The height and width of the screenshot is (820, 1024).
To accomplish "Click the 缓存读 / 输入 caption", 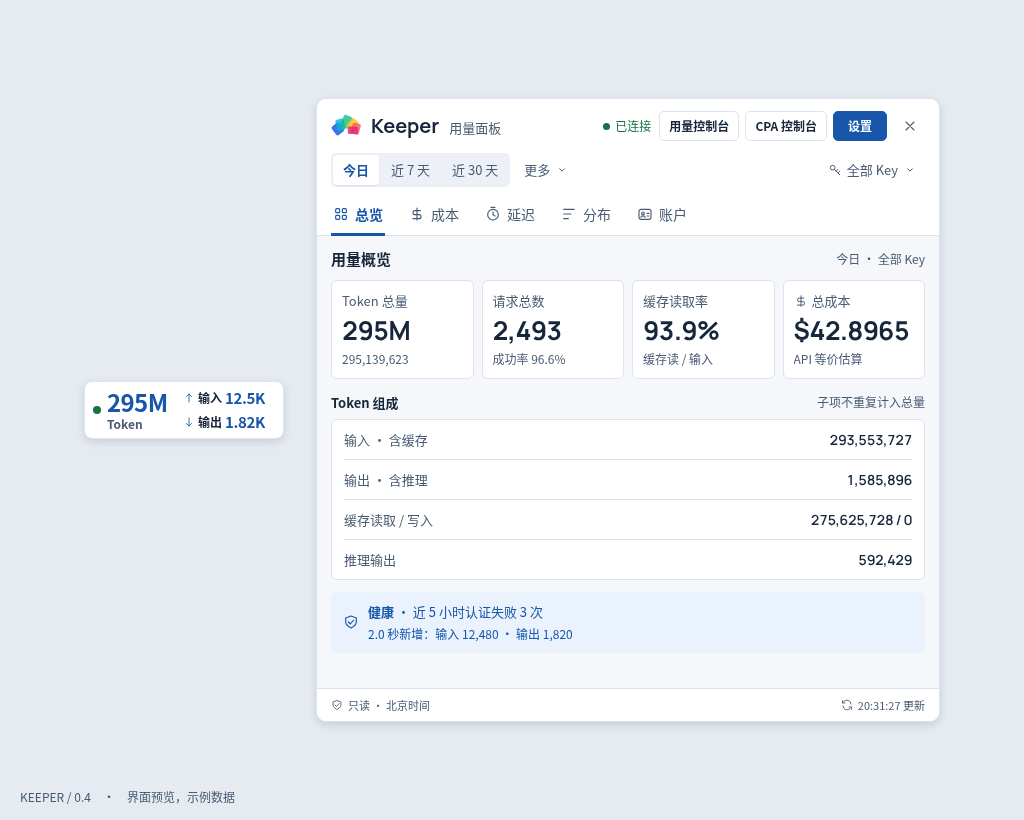I will point(677,359).
